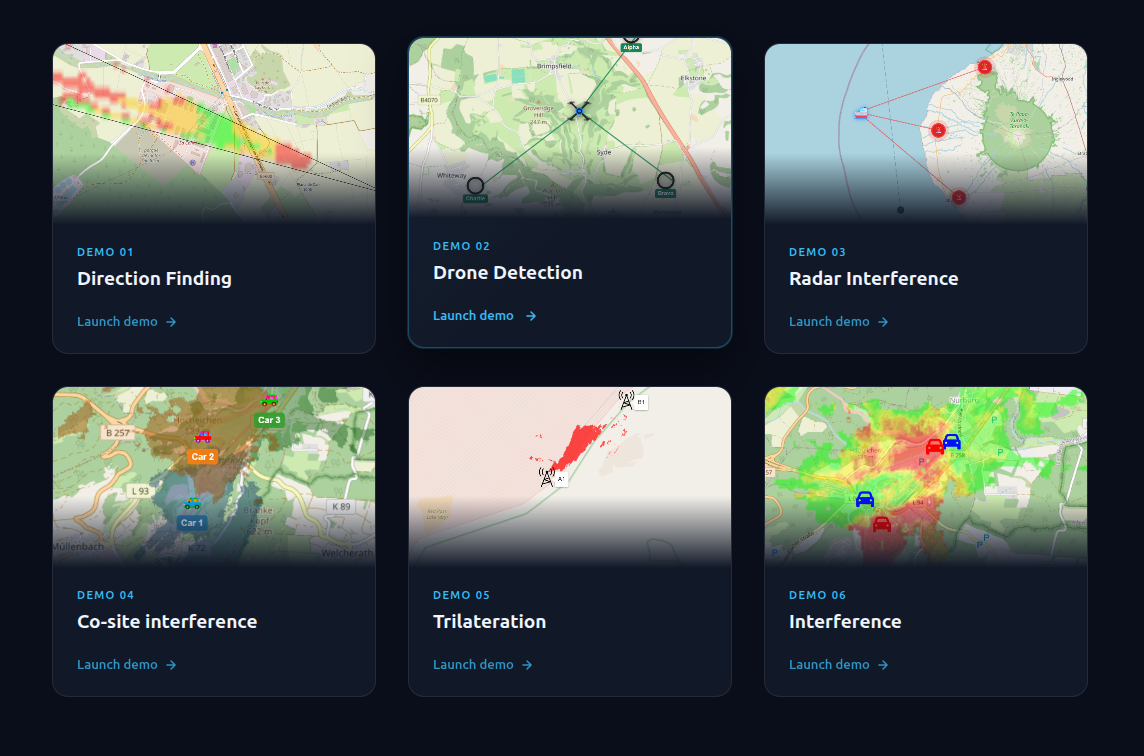This screenshot has width=1144, height=756.
Task: Open the Direction Finding map thumbnail
Action: pyautogui.click(x=214, y=133)
